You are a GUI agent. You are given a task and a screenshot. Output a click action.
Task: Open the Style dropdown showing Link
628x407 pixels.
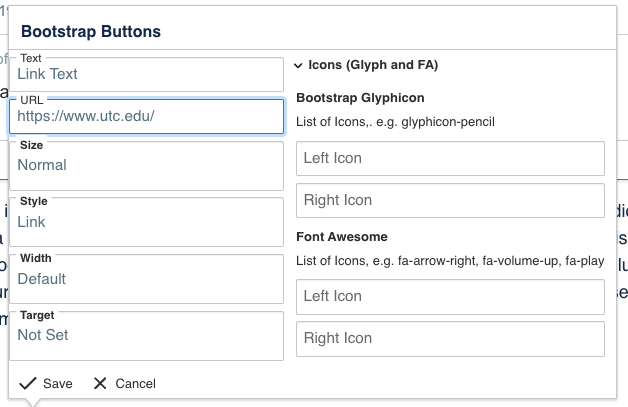(147, 222)
